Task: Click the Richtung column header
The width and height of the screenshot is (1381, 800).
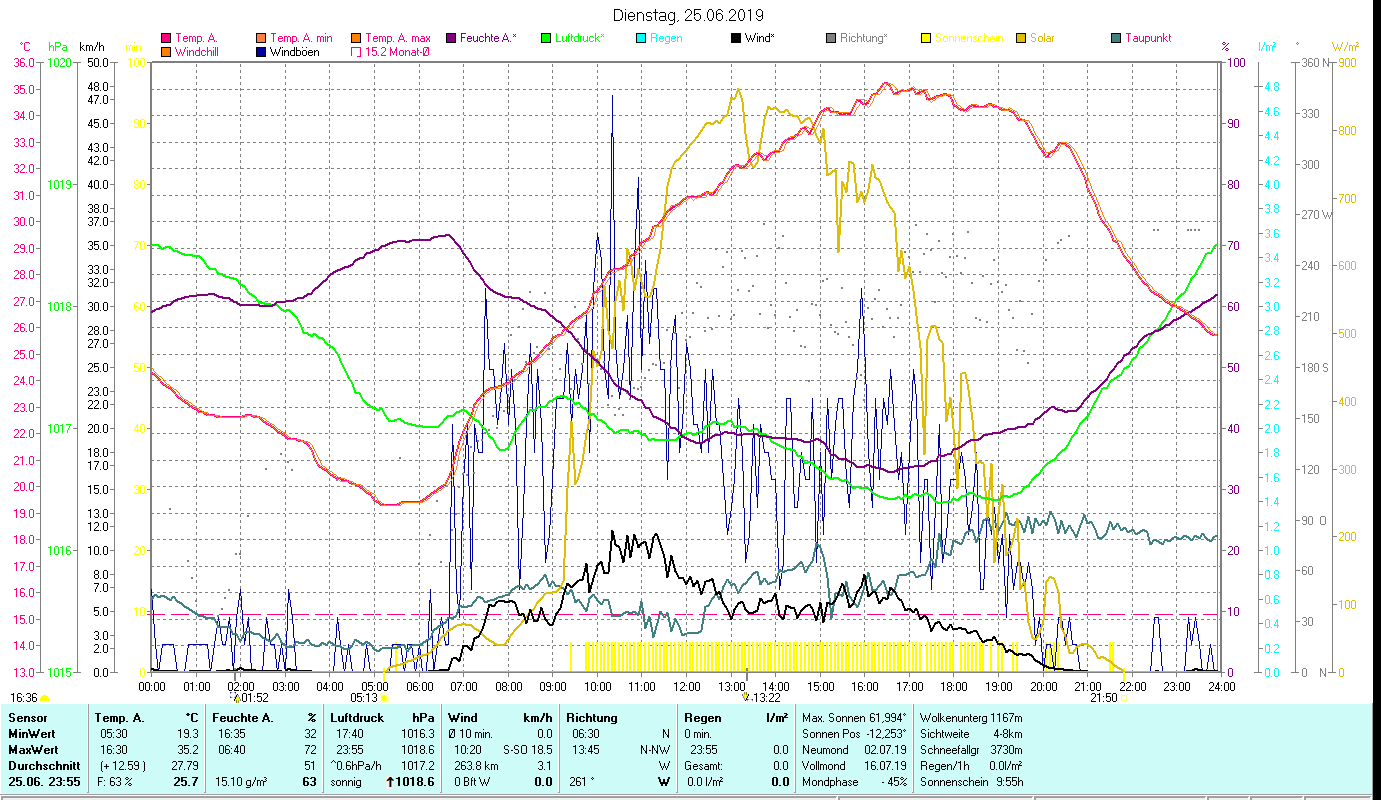Action: click(x=592, y=717)
